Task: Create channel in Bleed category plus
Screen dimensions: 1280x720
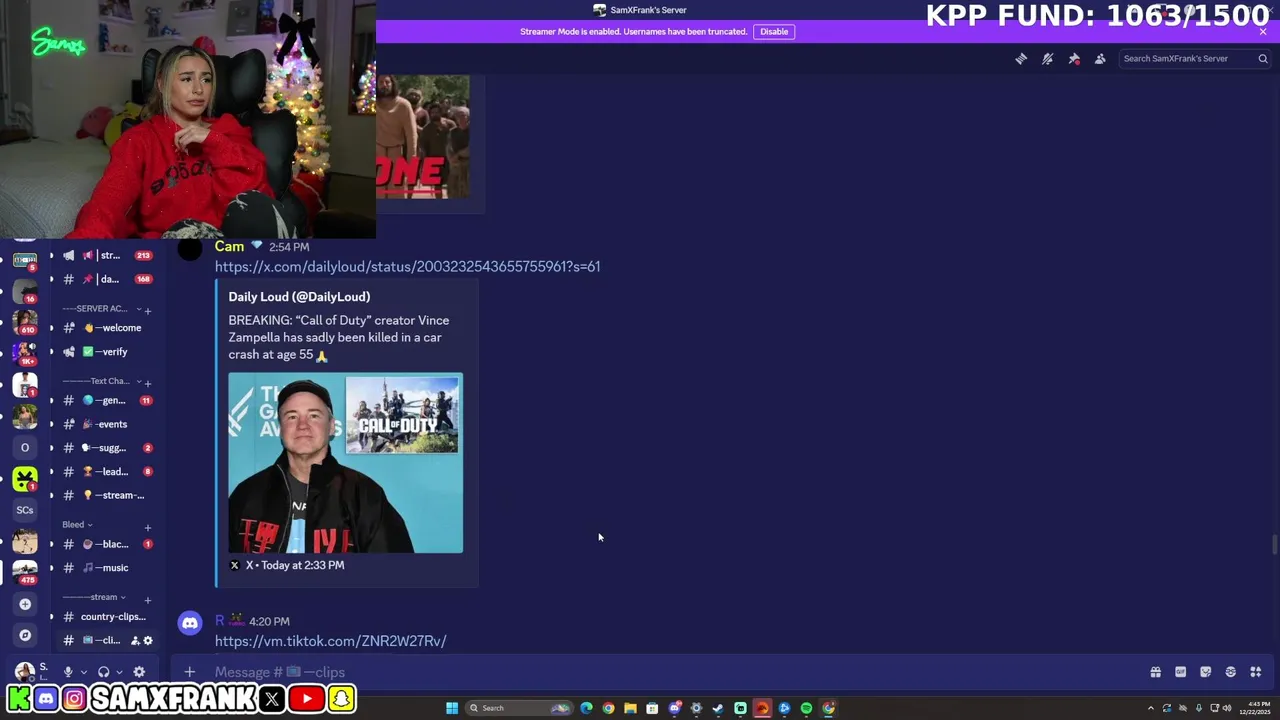Action: pyautogui.click(x=148, y=527)
